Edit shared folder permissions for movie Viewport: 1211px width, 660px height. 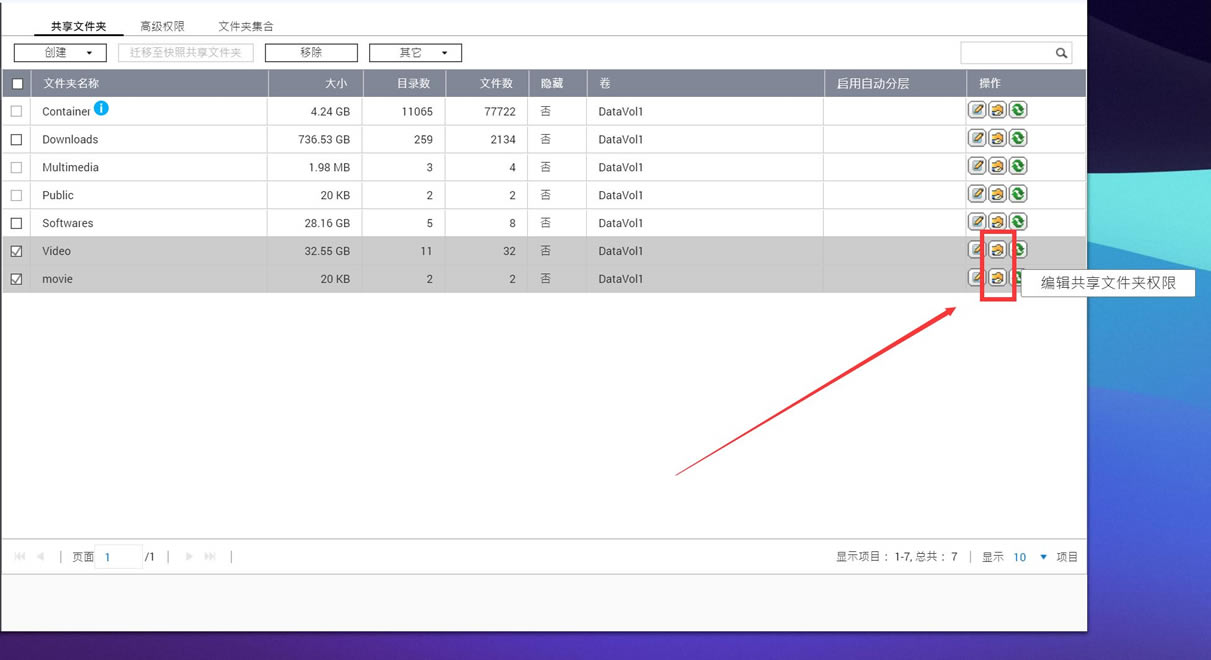pos(997,278)
